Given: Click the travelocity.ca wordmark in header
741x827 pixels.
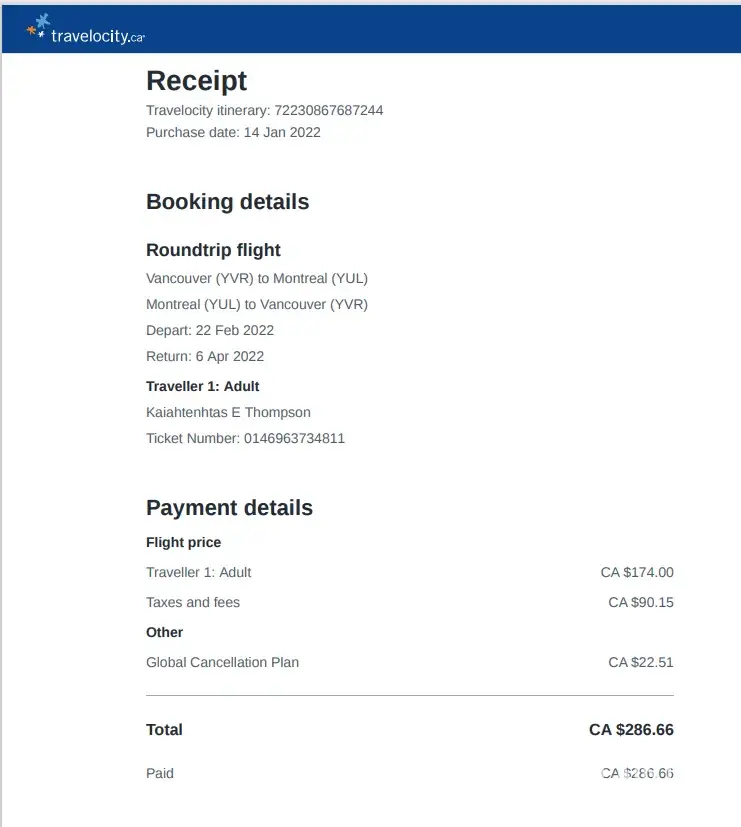Looking at the screenshot, I should (x=98, y=37).
